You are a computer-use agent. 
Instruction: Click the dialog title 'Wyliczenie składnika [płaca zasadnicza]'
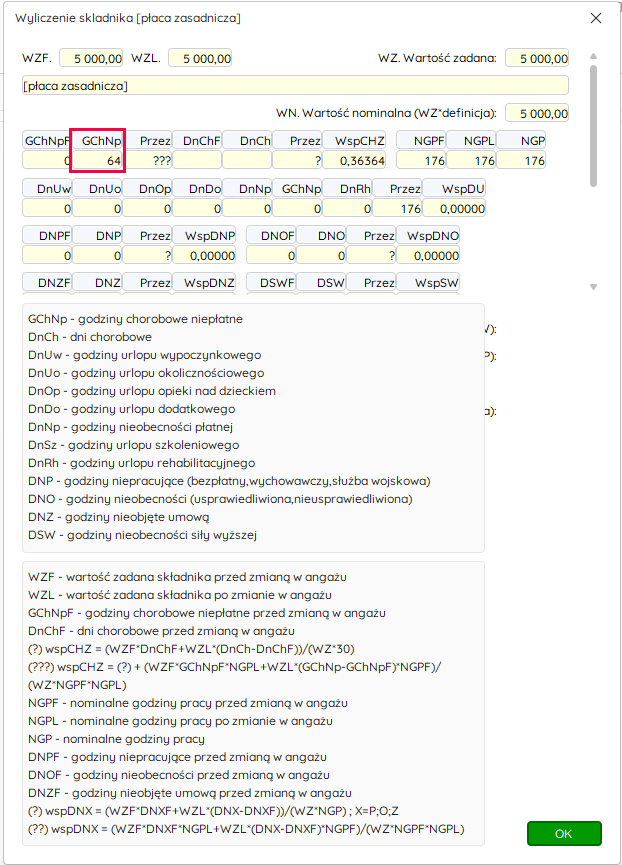pyautogui.click(x=128, y=18)
